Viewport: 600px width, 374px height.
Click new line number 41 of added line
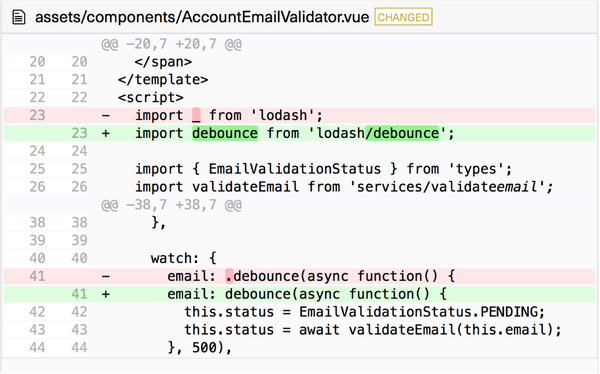click(79, 294)
